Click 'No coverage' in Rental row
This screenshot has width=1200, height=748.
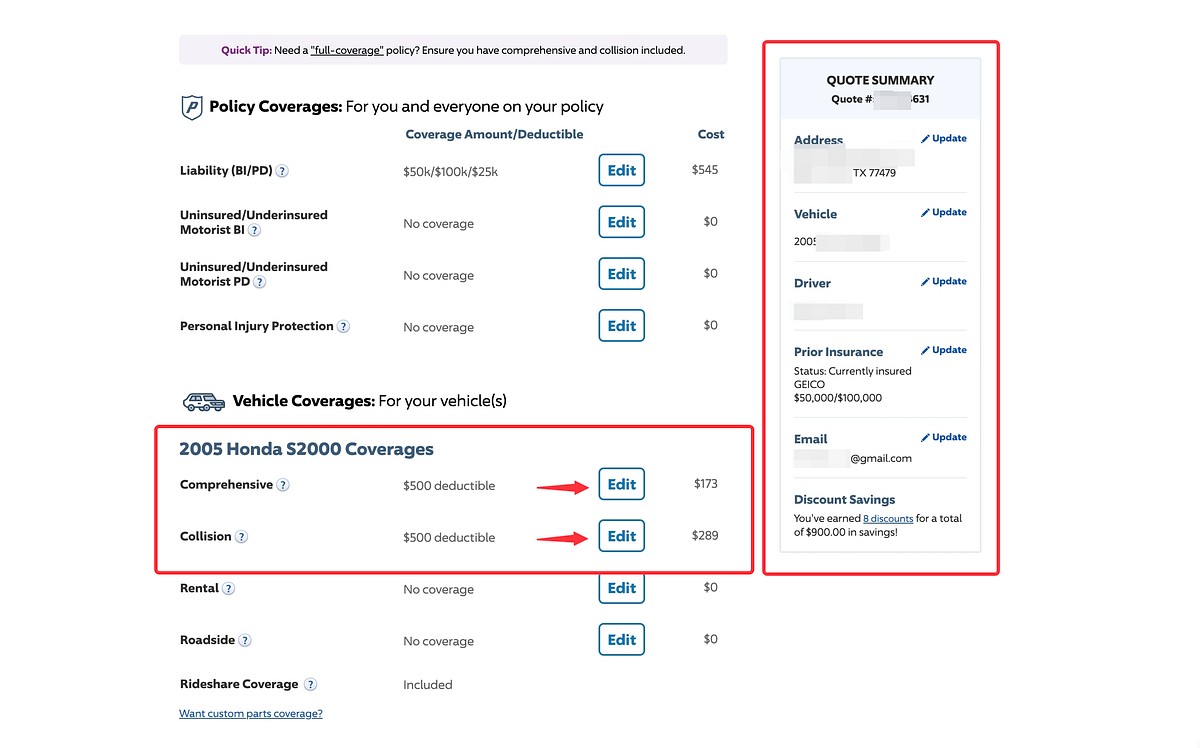tap(439, 590)
